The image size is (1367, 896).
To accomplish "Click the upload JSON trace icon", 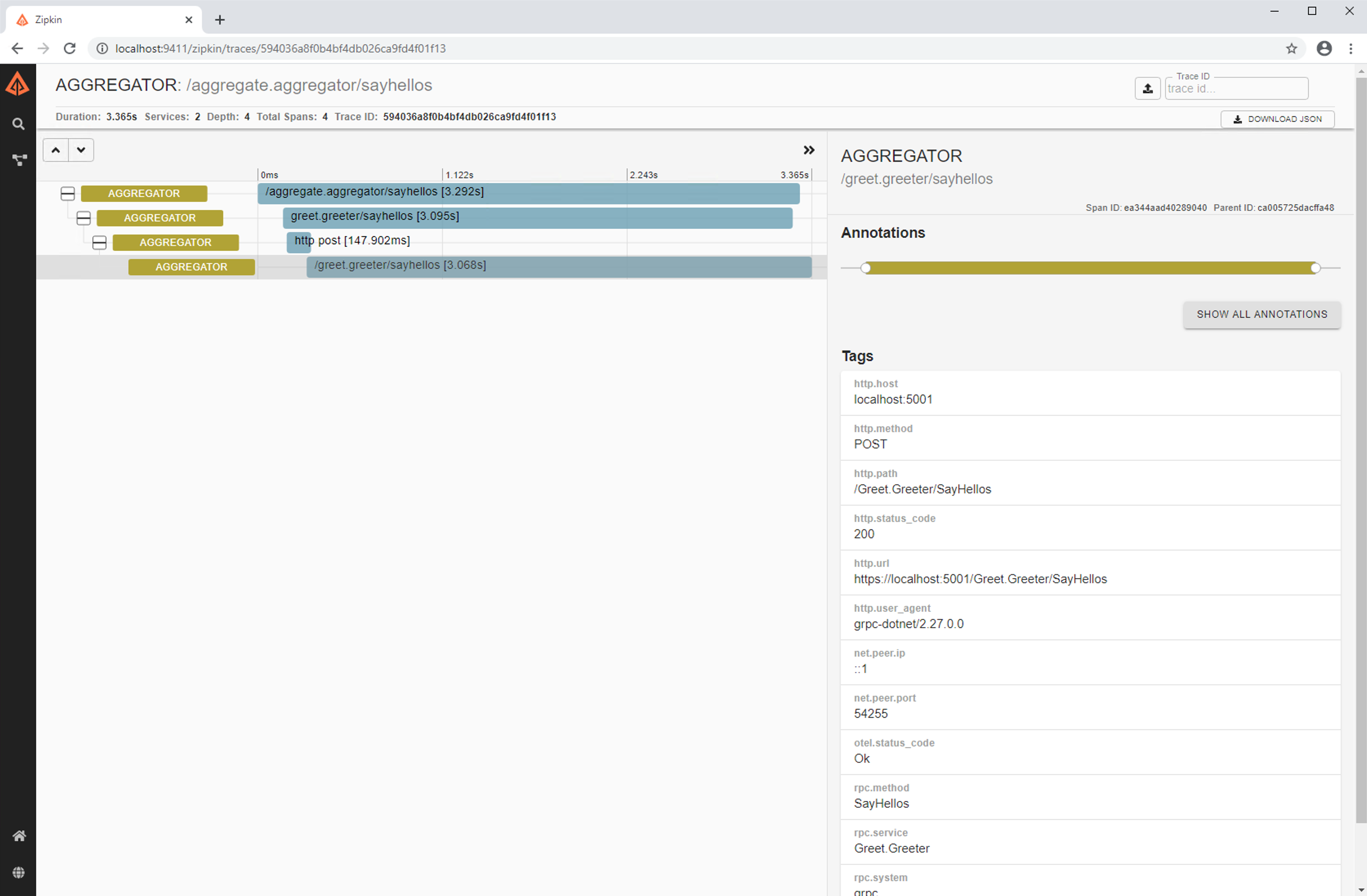I will [1147, 88].
